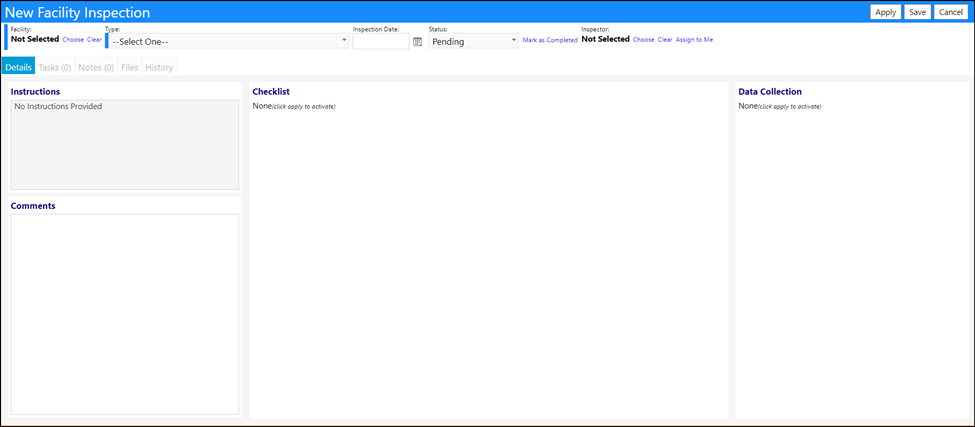
Task: Switch to the Files tab
Action: 129,67
